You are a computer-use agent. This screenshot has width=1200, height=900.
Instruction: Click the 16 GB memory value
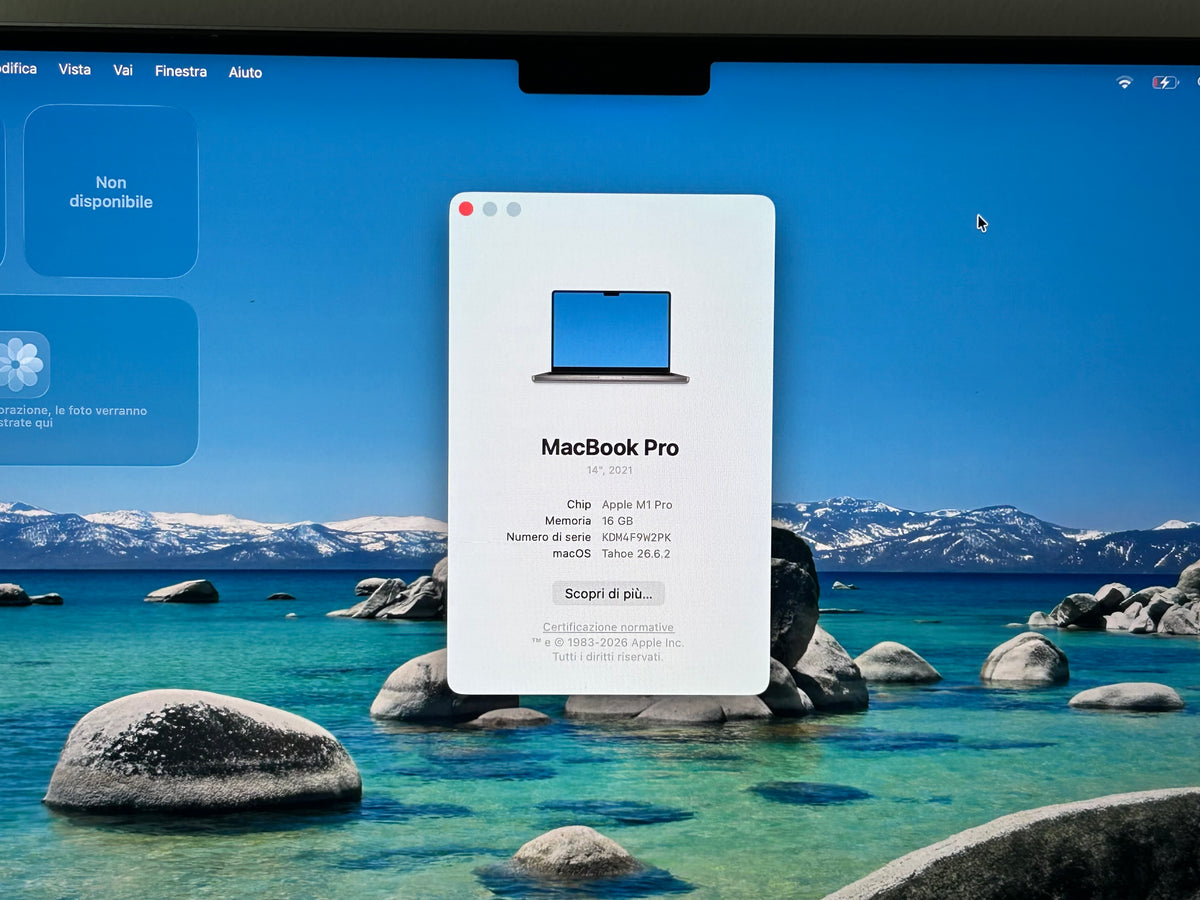point(617,521)
